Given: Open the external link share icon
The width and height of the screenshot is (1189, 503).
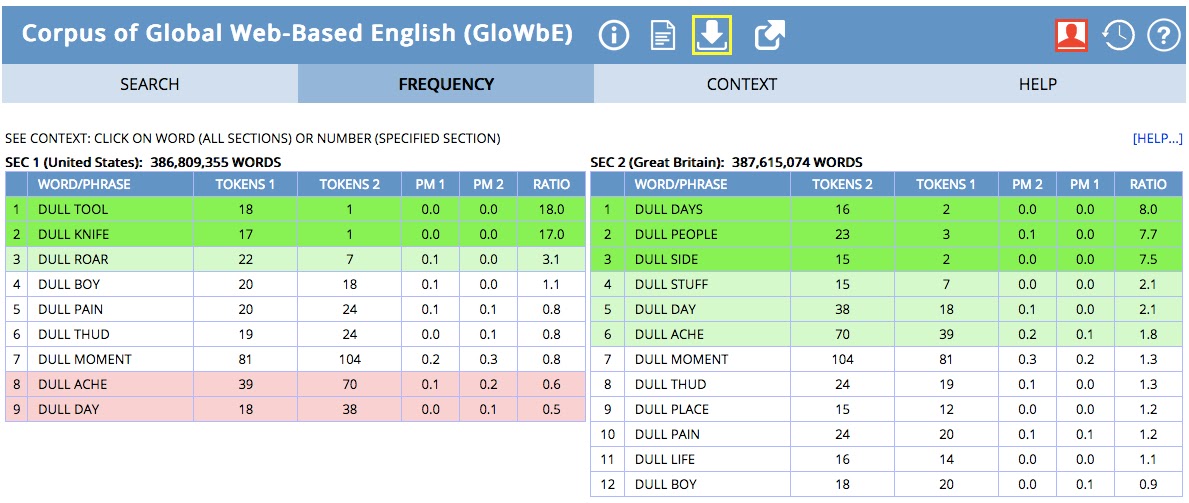Looking at the screenshot, I should point(768,37).
